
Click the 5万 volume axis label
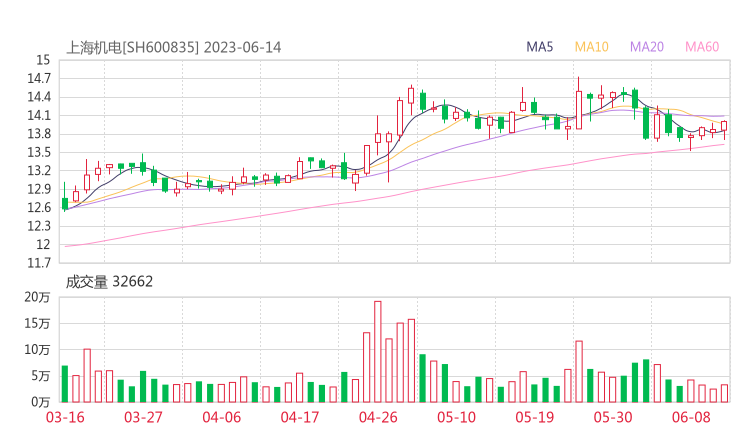coord(41,376)
